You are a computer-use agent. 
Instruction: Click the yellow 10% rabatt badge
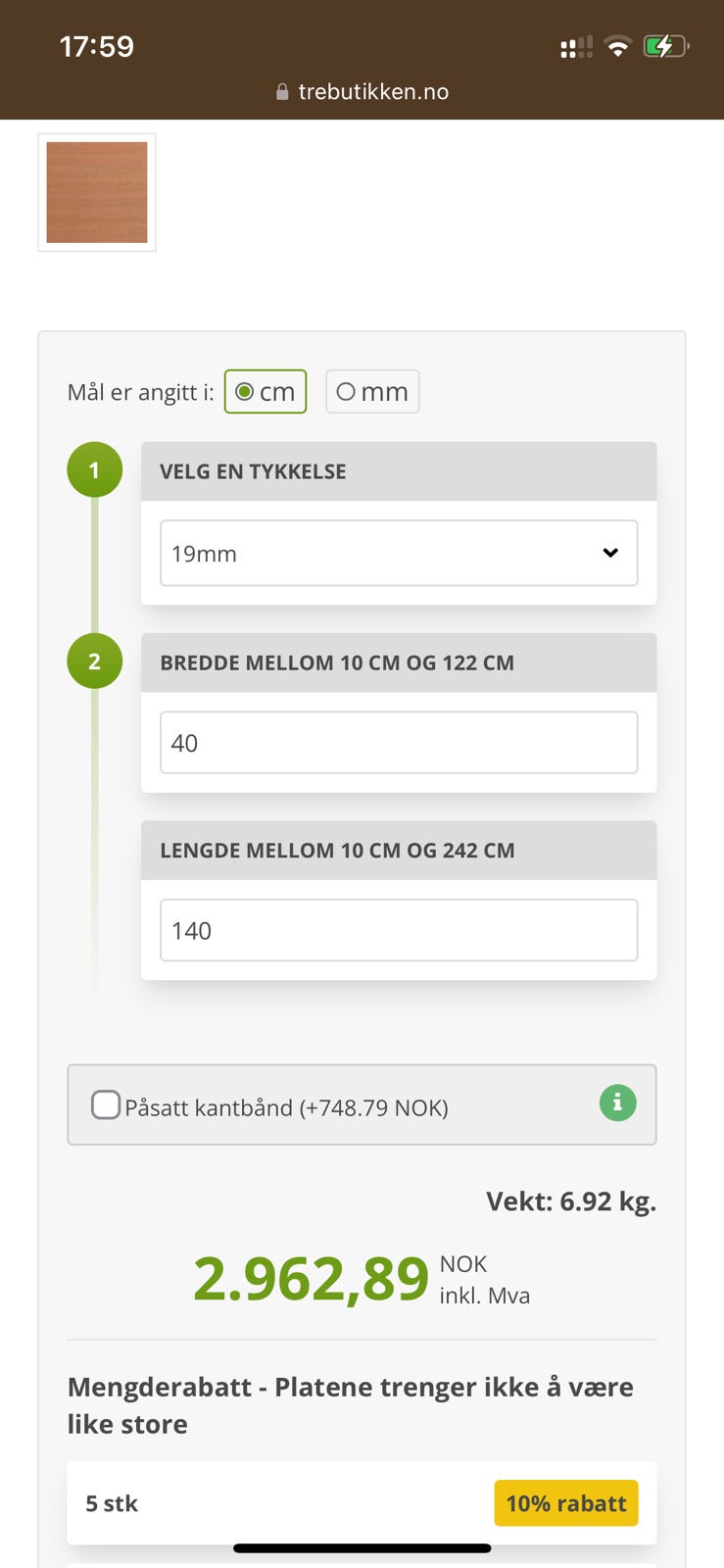565,1502
